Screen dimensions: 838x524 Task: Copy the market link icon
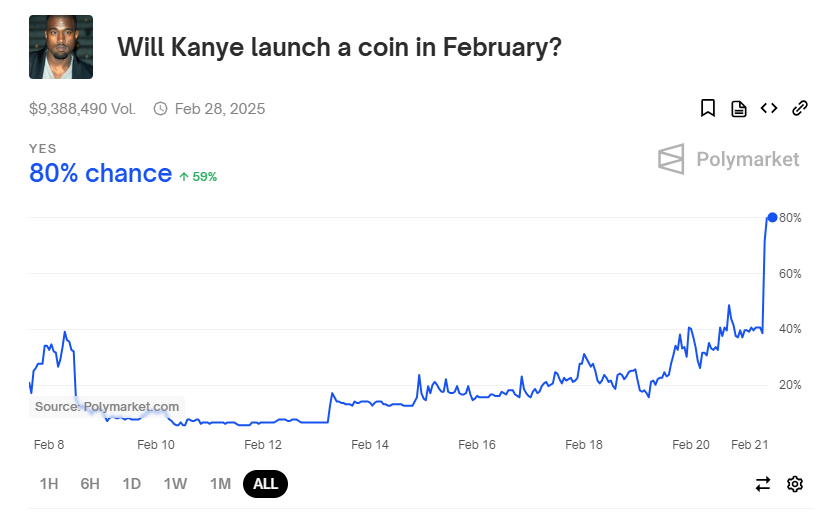tap(800, 108)
